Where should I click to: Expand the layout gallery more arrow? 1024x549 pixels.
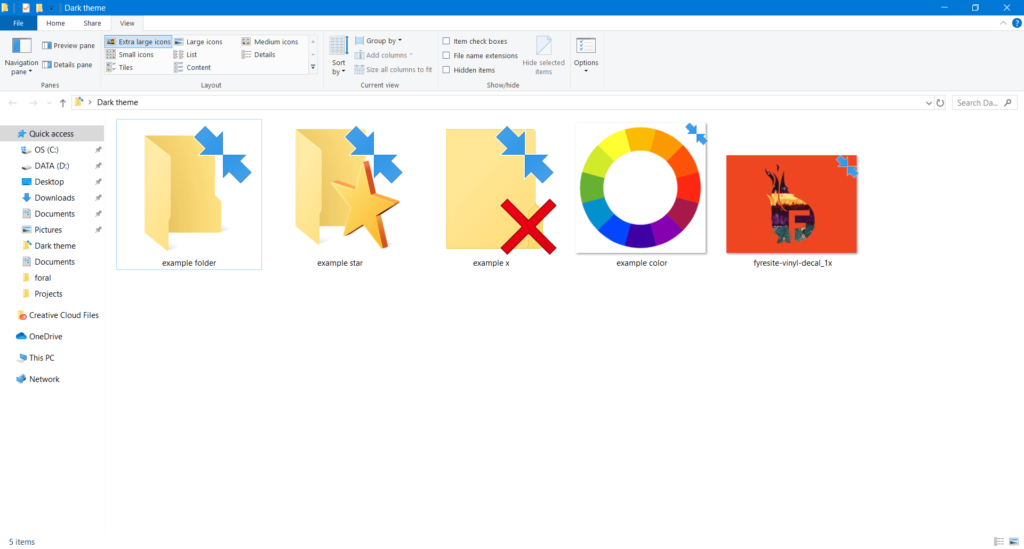click(x=313, y=68)
